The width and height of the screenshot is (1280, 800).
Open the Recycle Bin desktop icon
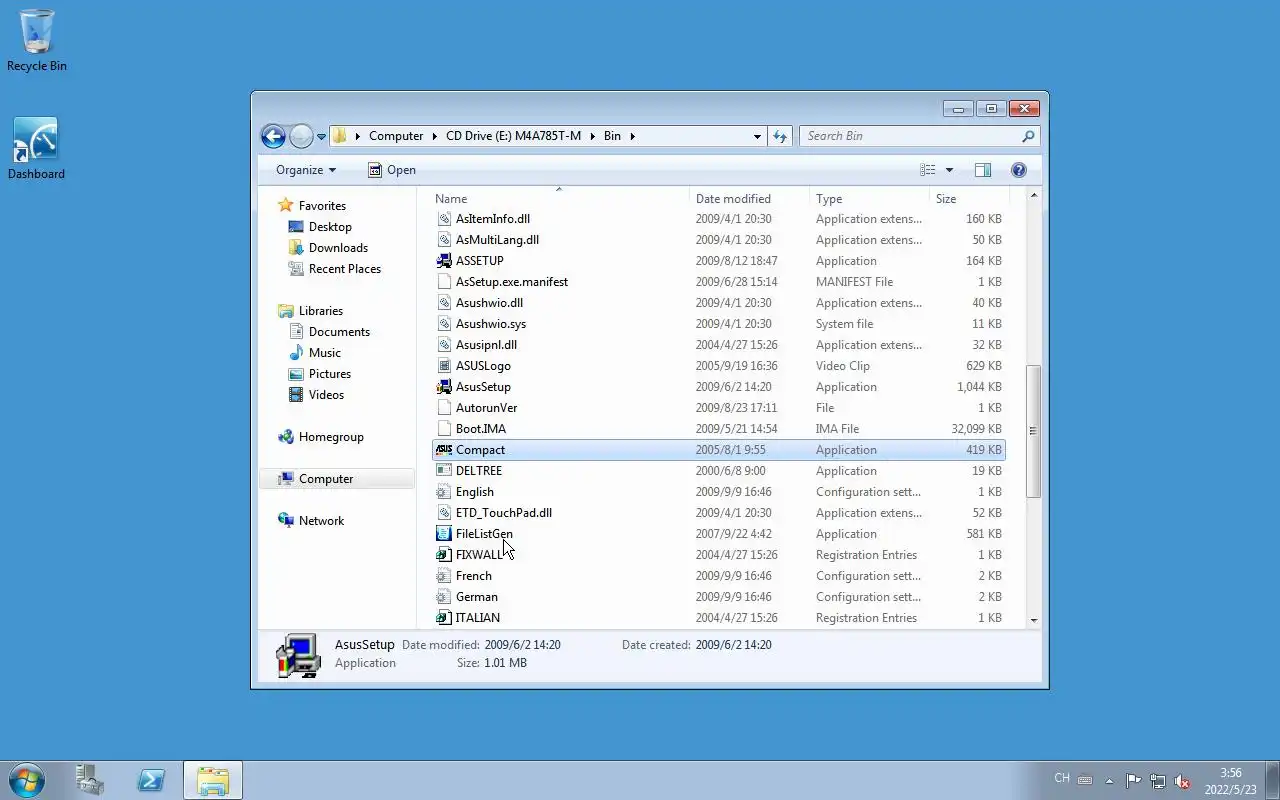[37, 40]
